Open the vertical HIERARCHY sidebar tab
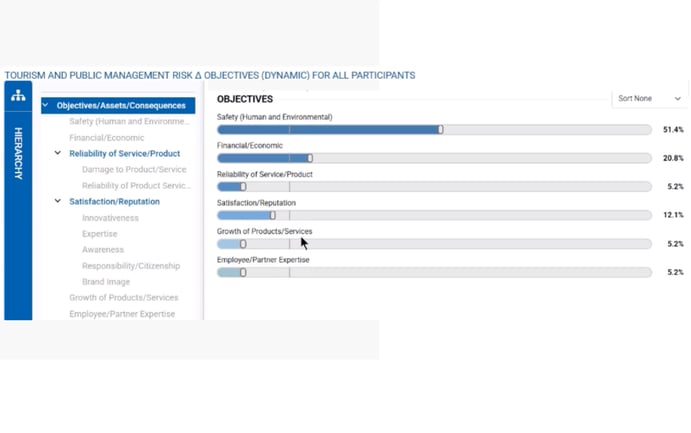The image size is (691, 433). pos(18,153)
